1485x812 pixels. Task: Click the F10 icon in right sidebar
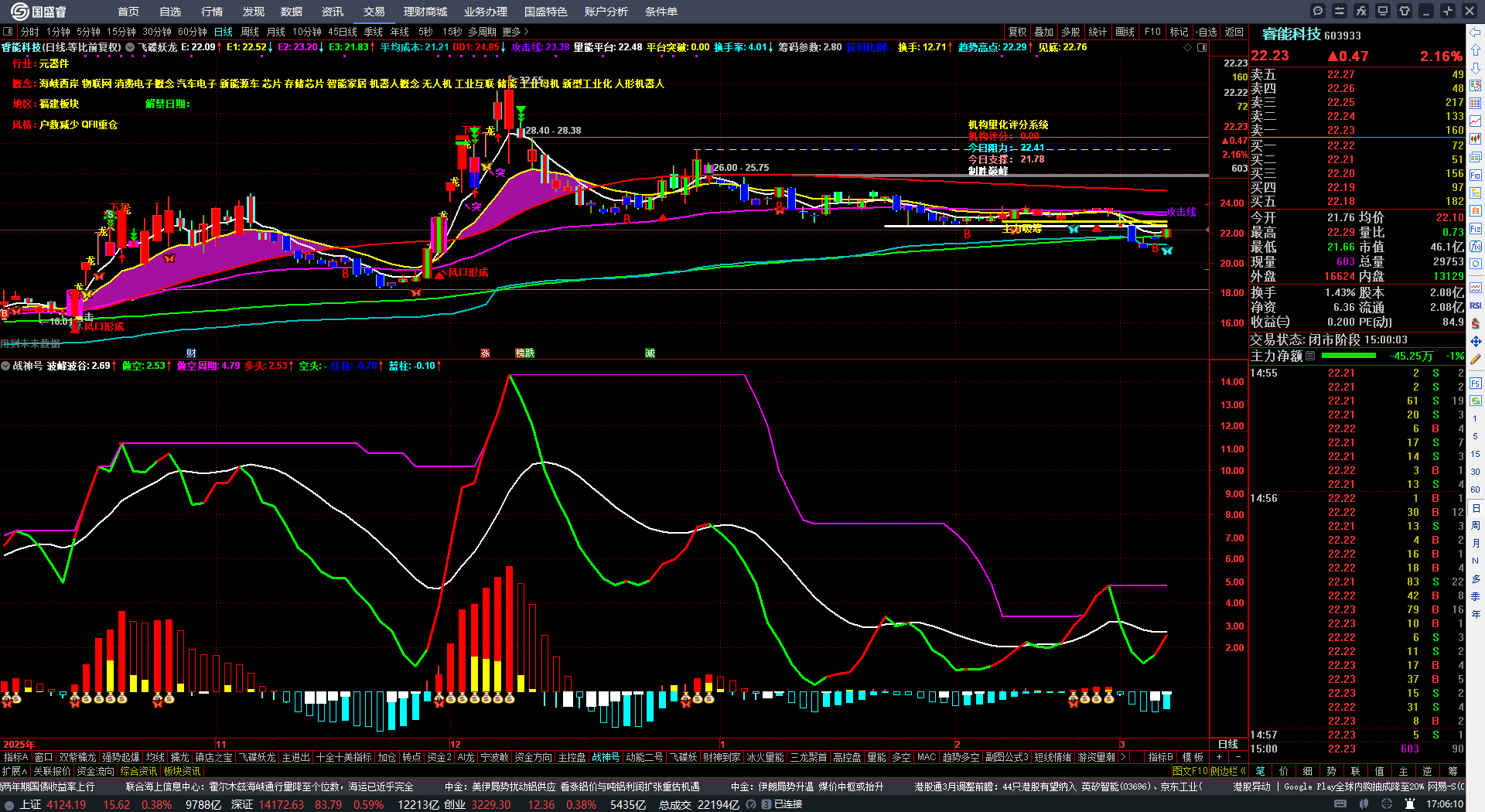[x=1476, y=175]
